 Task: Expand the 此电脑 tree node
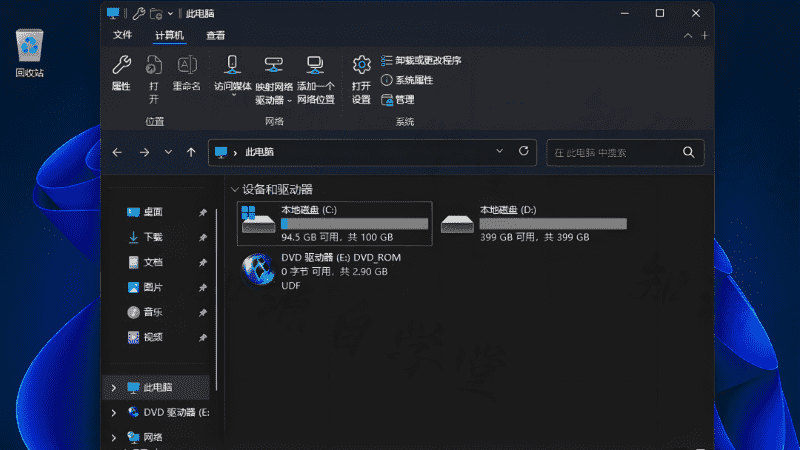(x=114, y=388)
